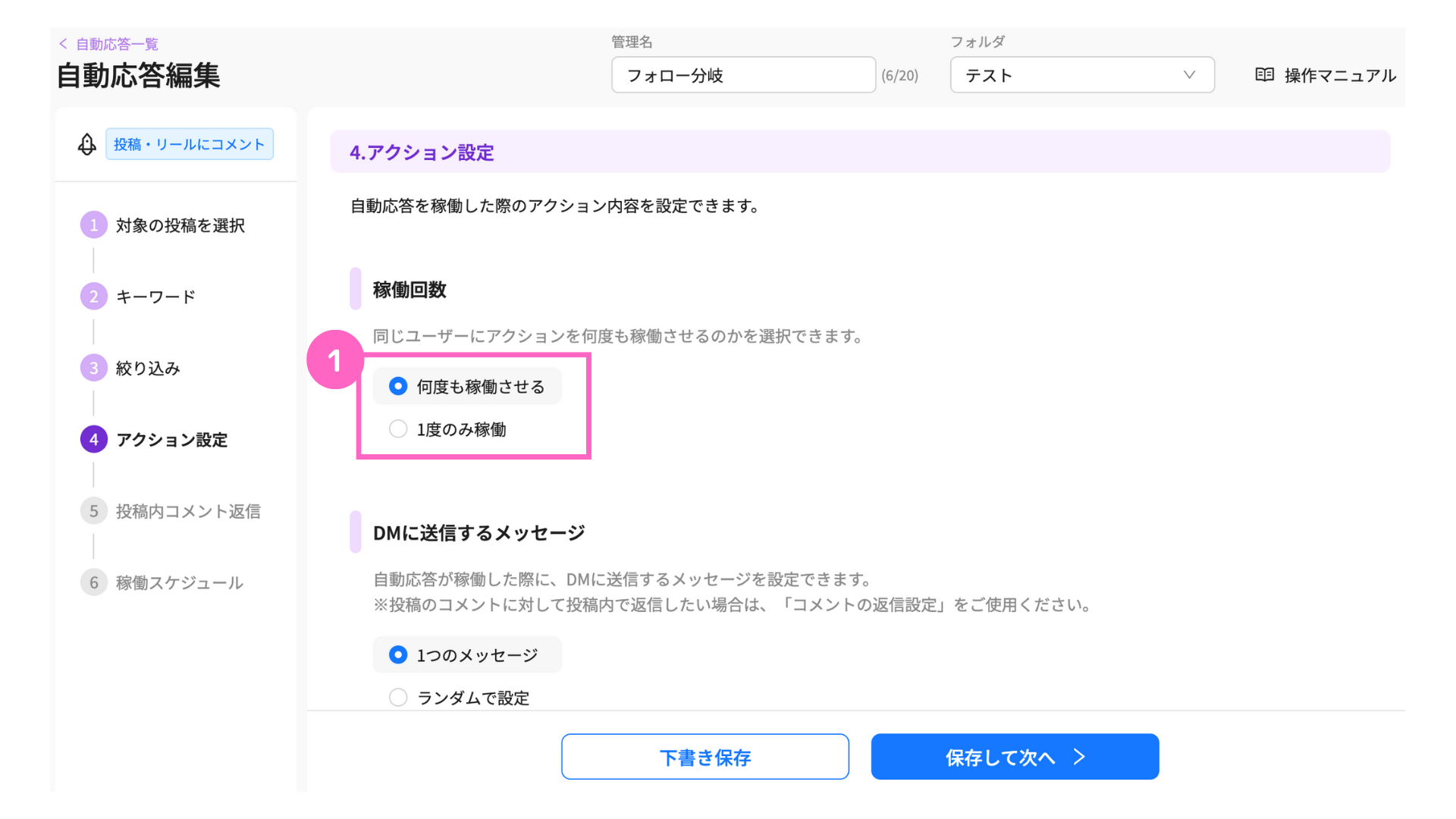Open 稼働スケジュール step in sidebar
Viewport: 1456px width, 819px height.
tap(179, 582)
